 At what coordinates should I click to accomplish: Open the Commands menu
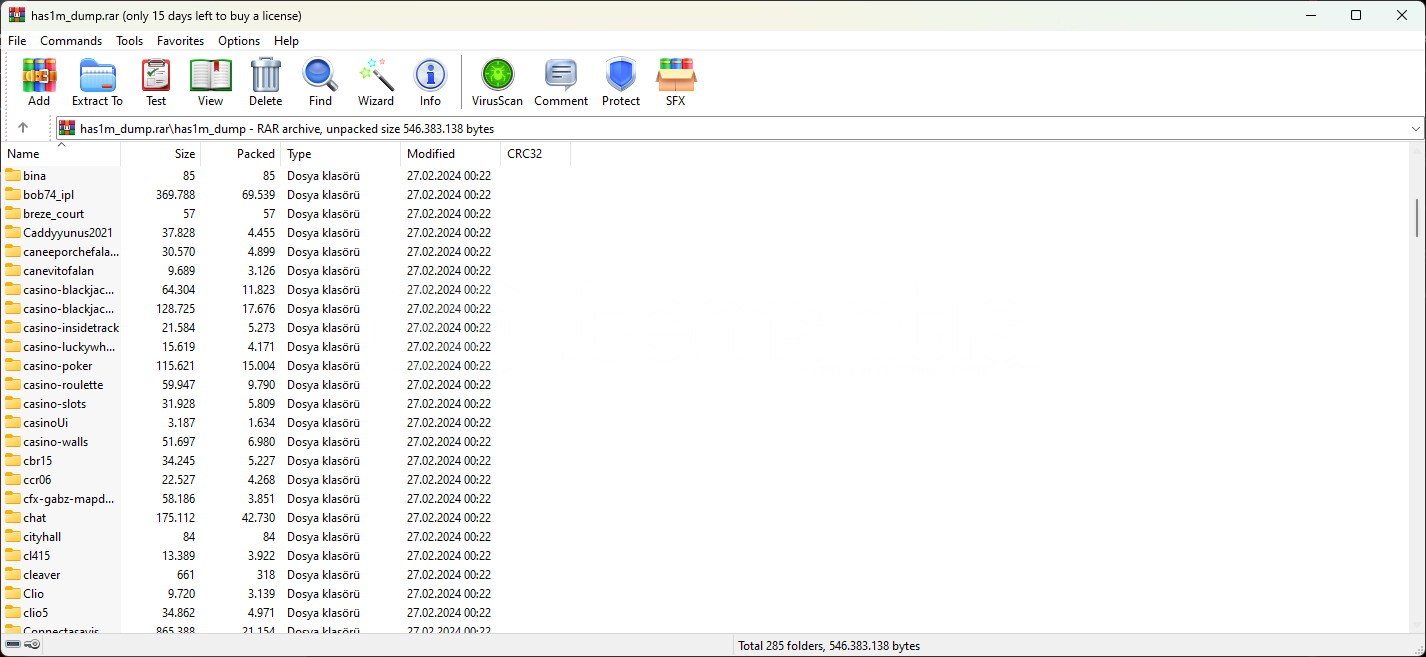pyautogui.click(x=71, y=41)
